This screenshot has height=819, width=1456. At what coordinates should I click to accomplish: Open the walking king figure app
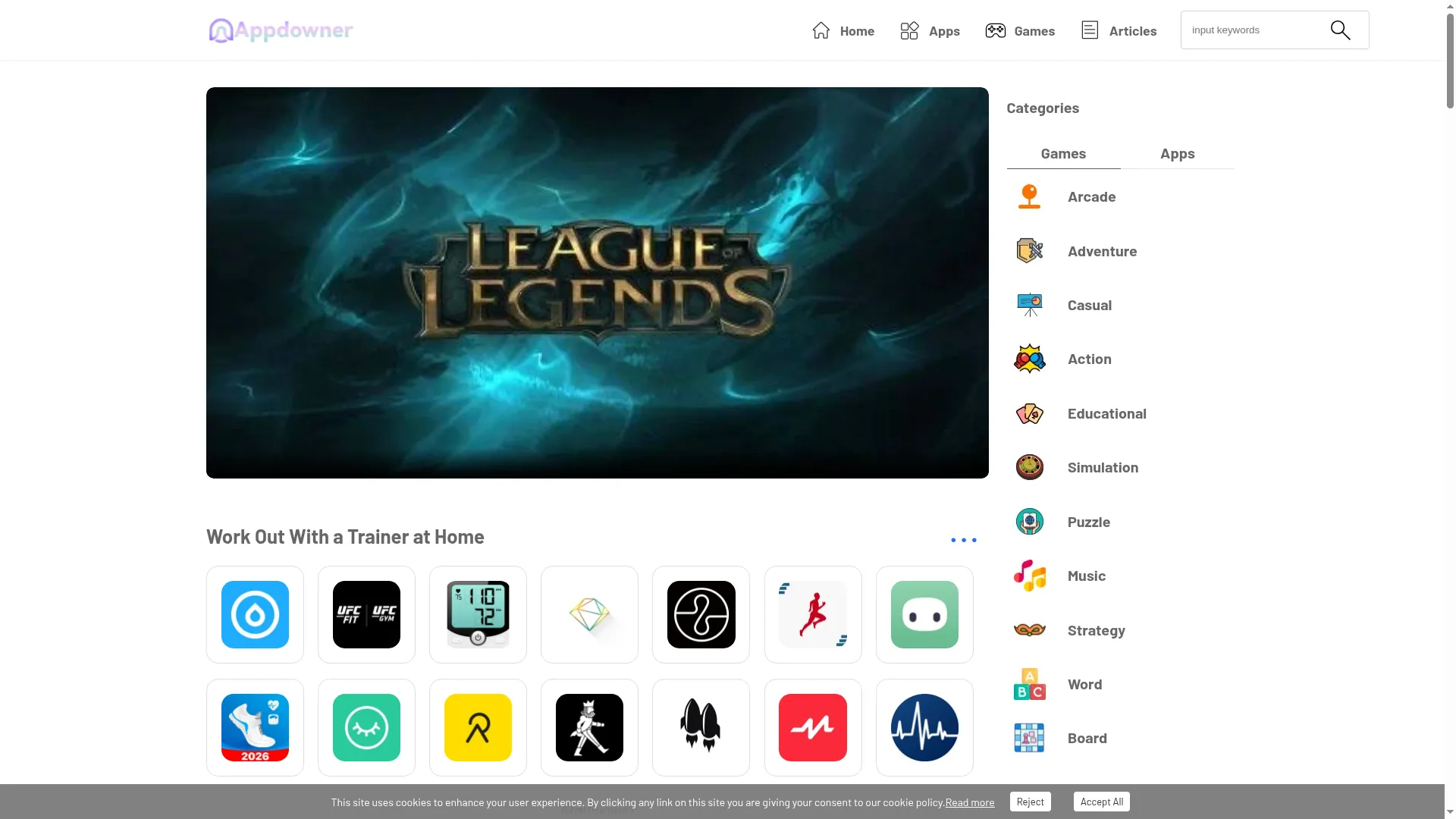coord(589,727)
